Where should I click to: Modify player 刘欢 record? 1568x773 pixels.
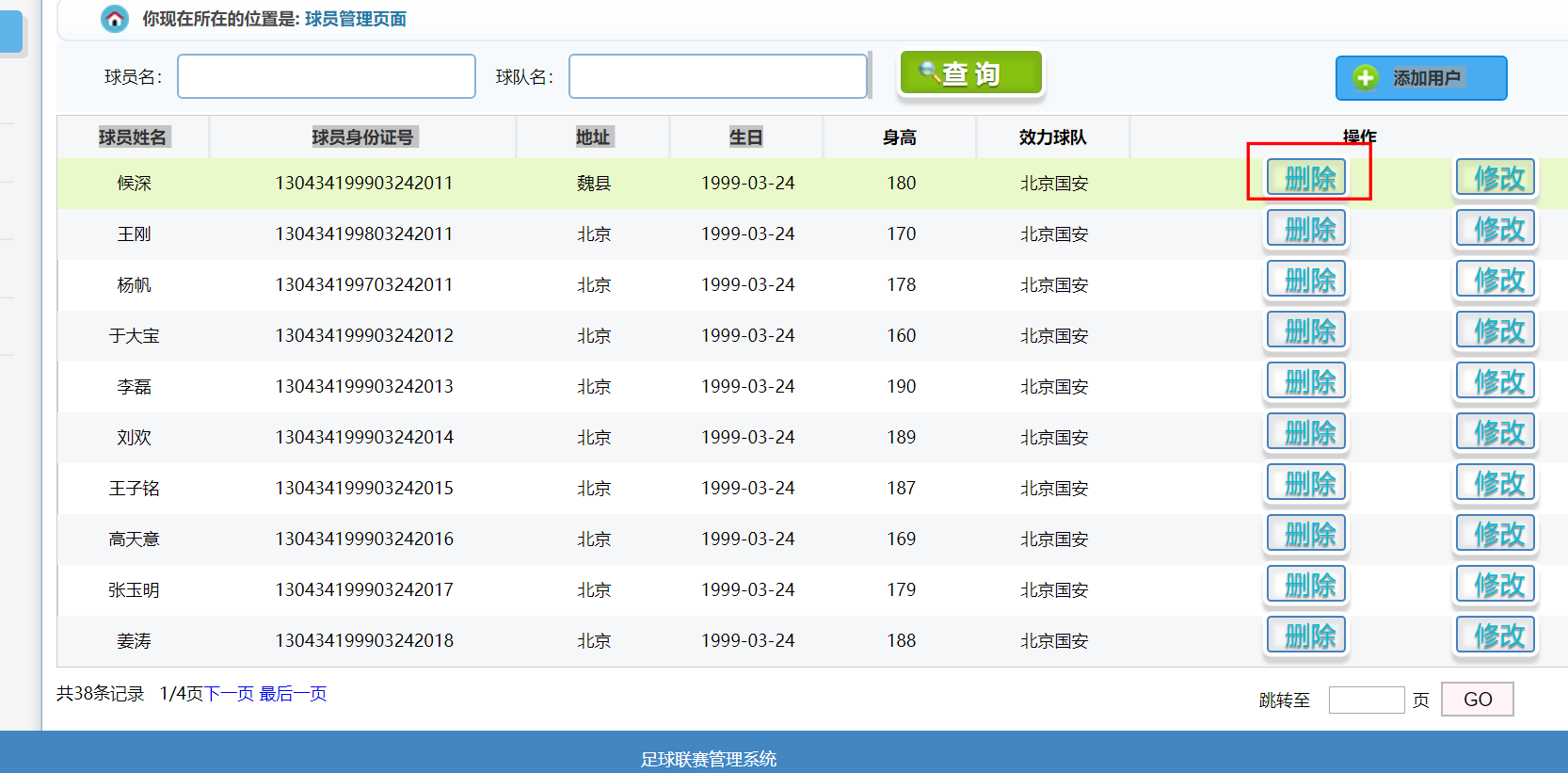pyautogui.click(x=1496, y=431)
